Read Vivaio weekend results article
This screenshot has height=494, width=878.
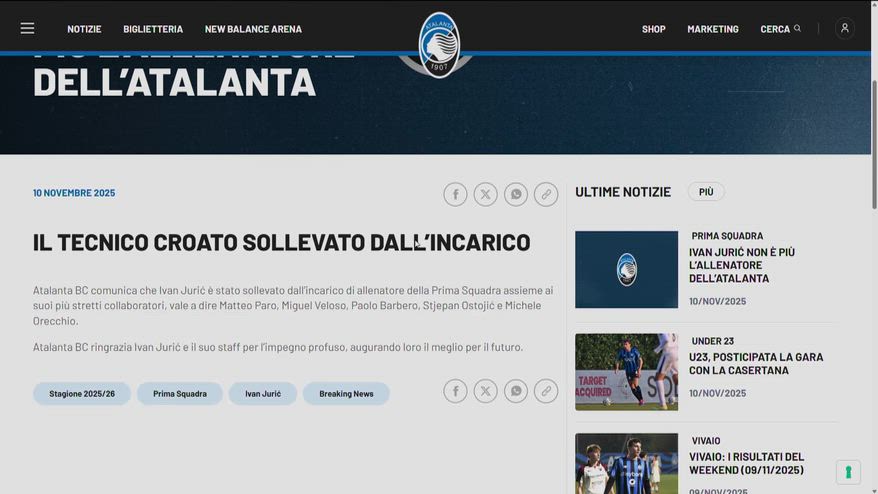coord(746,463)
